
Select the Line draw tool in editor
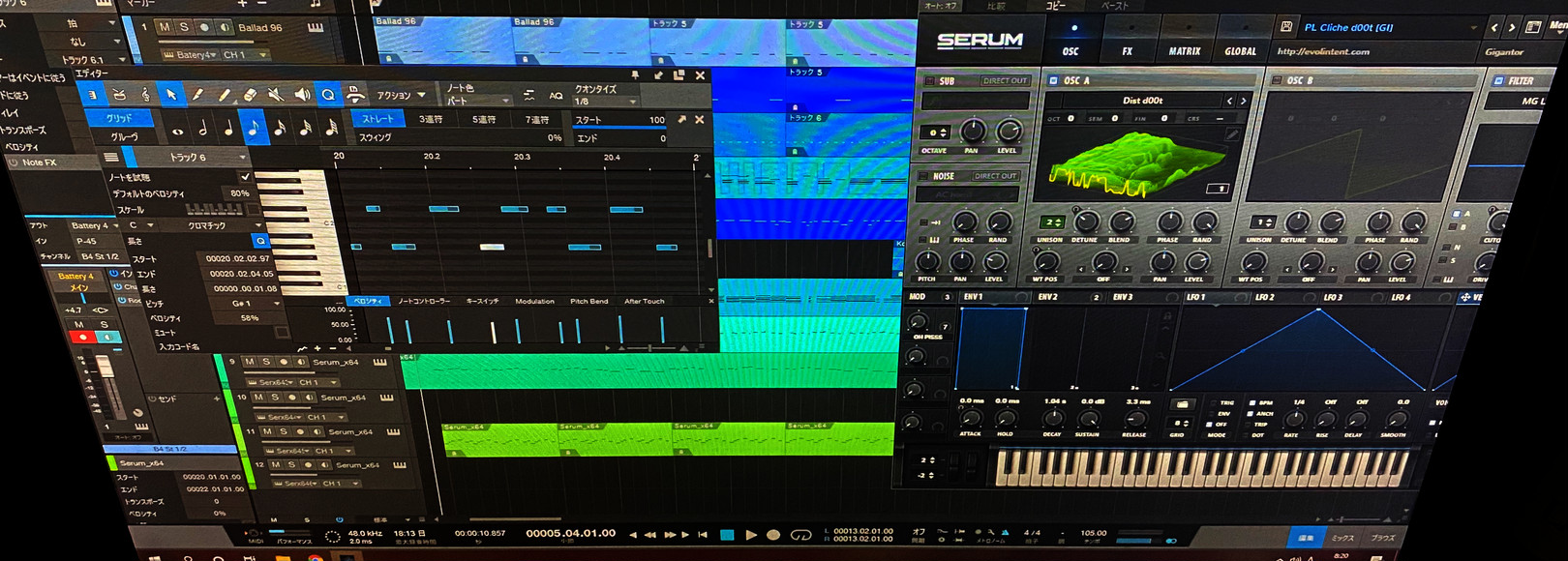[224, 95]
